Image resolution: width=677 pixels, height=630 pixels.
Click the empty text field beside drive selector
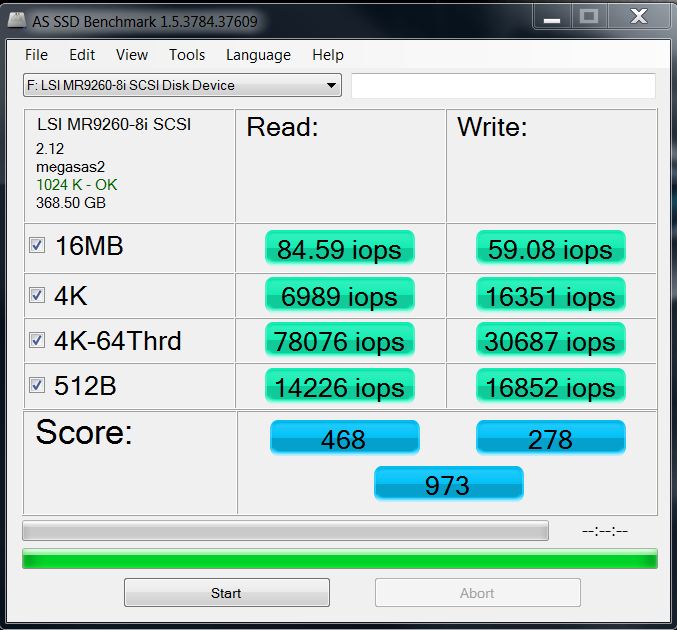pos(503,86)
